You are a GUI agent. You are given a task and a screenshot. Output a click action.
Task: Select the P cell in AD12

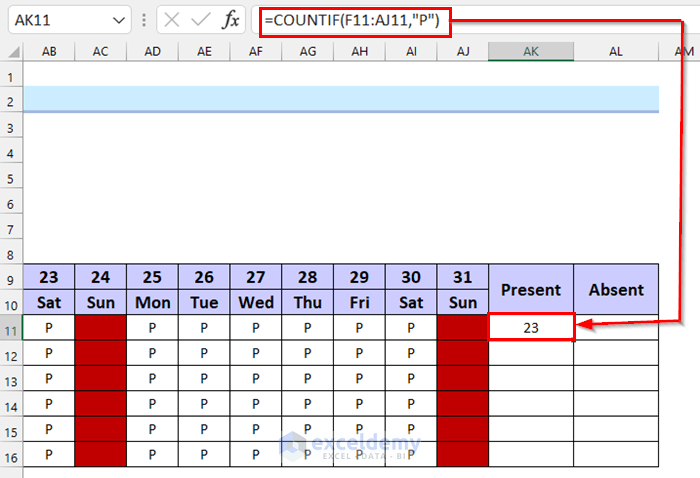coord(152,353)
